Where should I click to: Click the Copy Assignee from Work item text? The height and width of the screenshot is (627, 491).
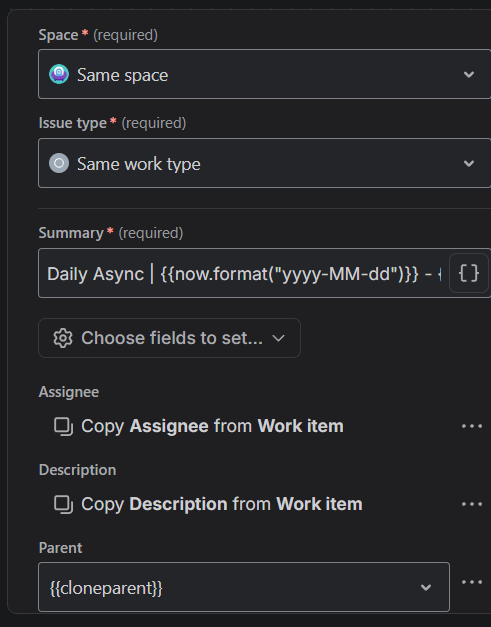212,426
